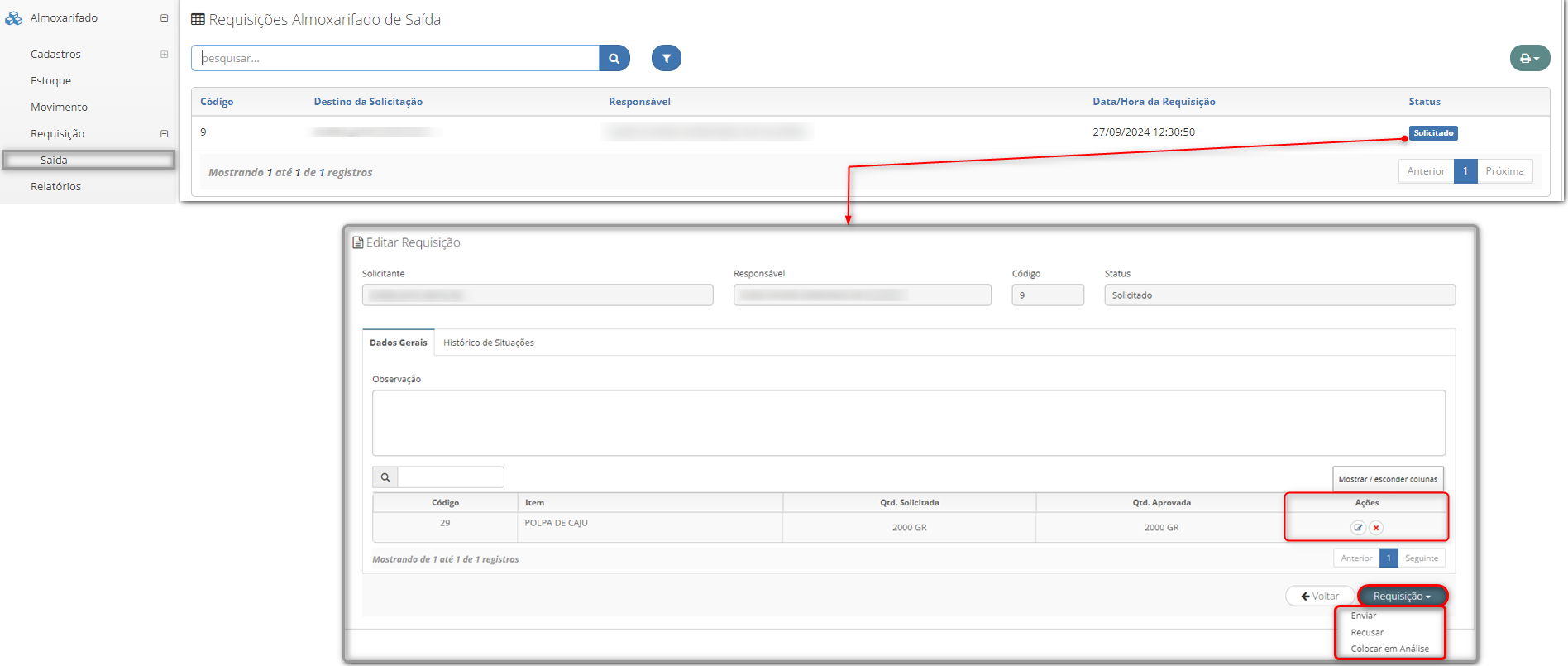Open the Estoque menu item

[x=50, y=80]
